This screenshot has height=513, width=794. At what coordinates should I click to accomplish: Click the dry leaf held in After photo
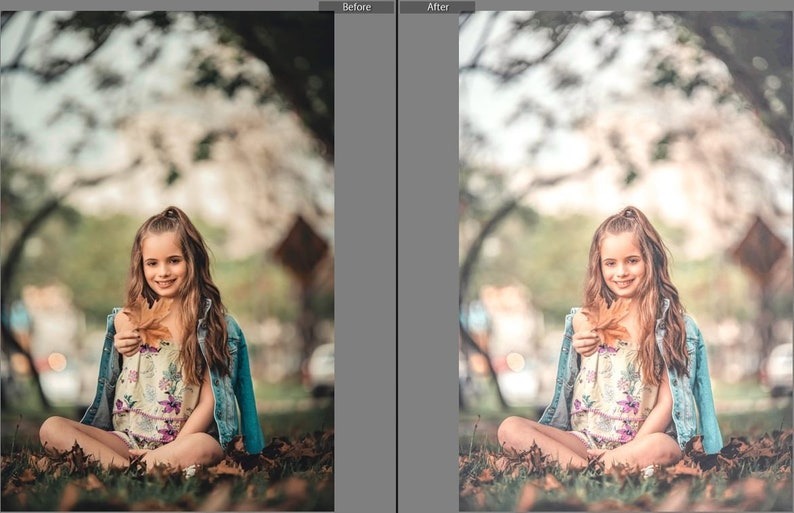(x=607, y=322)
